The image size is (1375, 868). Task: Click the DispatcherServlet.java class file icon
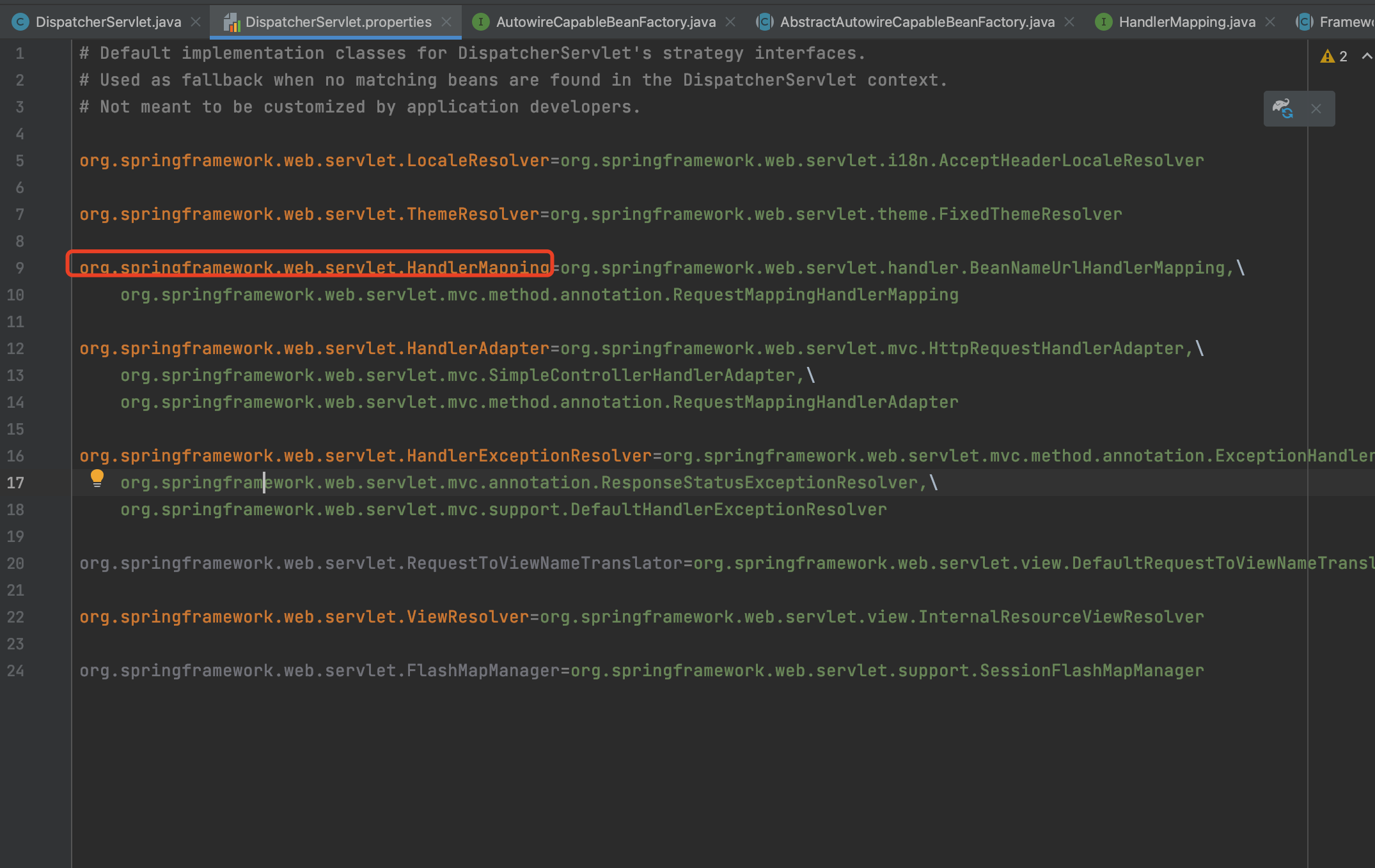(x=20, y=22)
